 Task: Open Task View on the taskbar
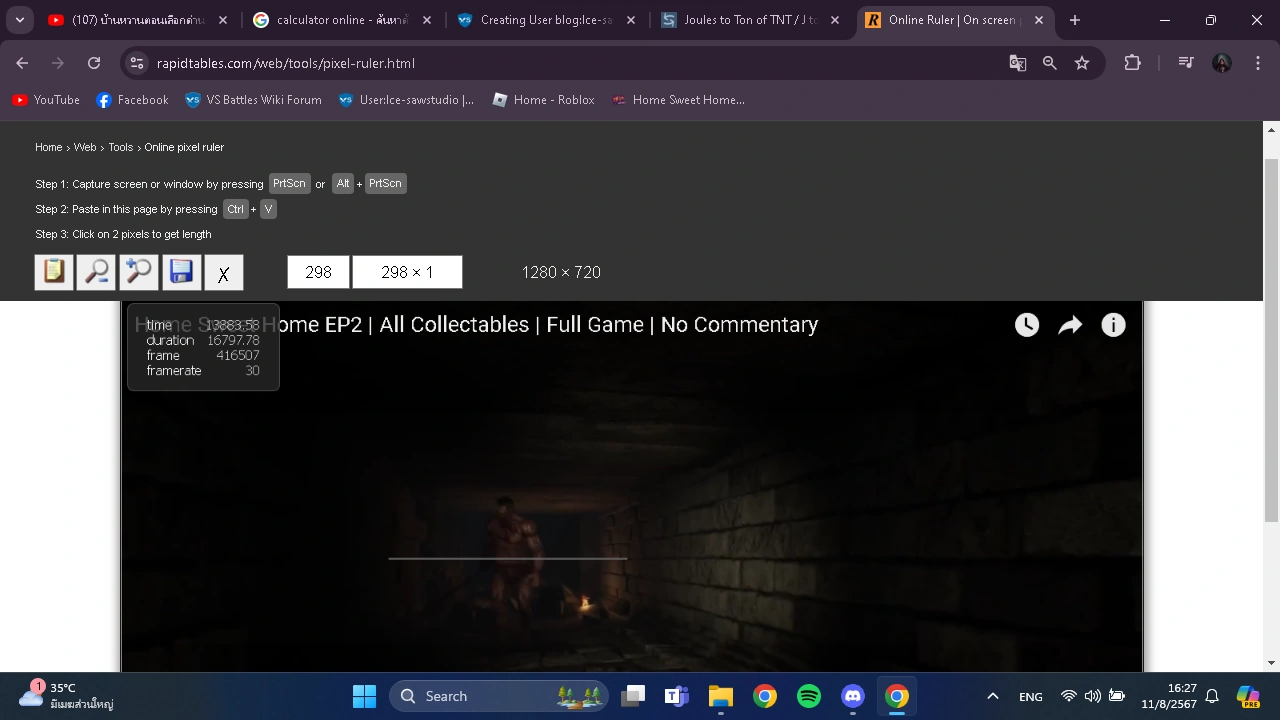pos(633,696)
